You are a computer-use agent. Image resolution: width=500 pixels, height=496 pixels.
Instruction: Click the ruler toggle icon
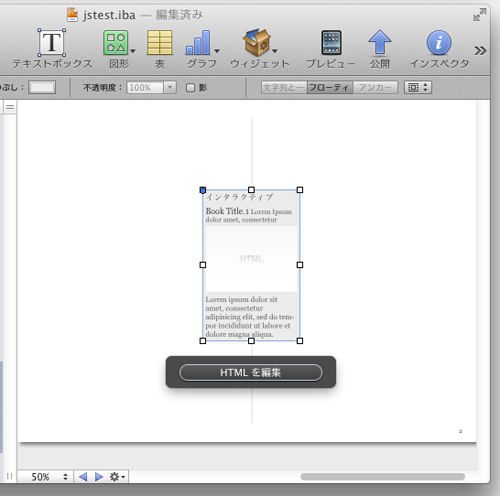(10, 107)
